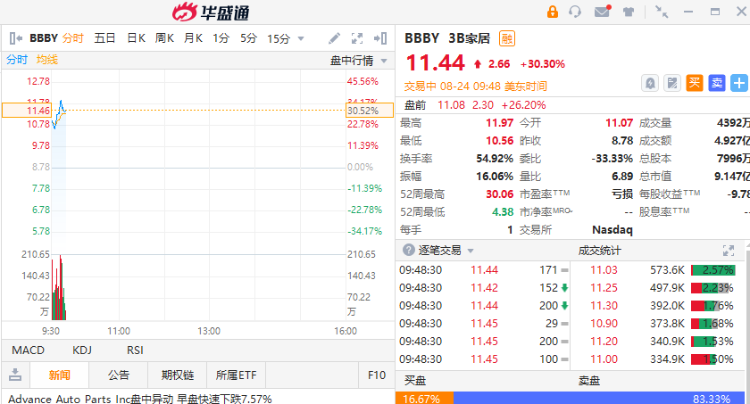The width and height of the screenshot is (750, 404).
Task: Select the trade row with volume 171
Action: click(x=484, y=270)
